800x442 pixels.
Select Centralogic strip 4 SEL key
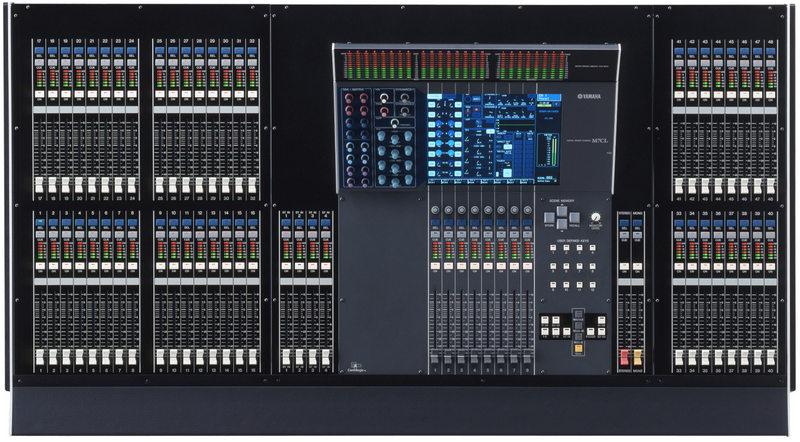point(474,224)
